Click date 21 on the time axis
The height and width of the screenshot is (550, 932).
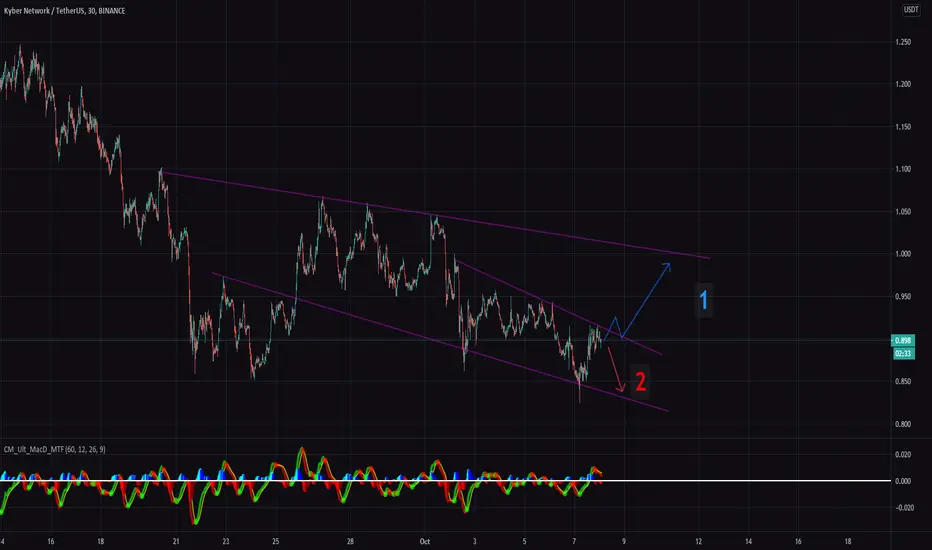point(176,542)
